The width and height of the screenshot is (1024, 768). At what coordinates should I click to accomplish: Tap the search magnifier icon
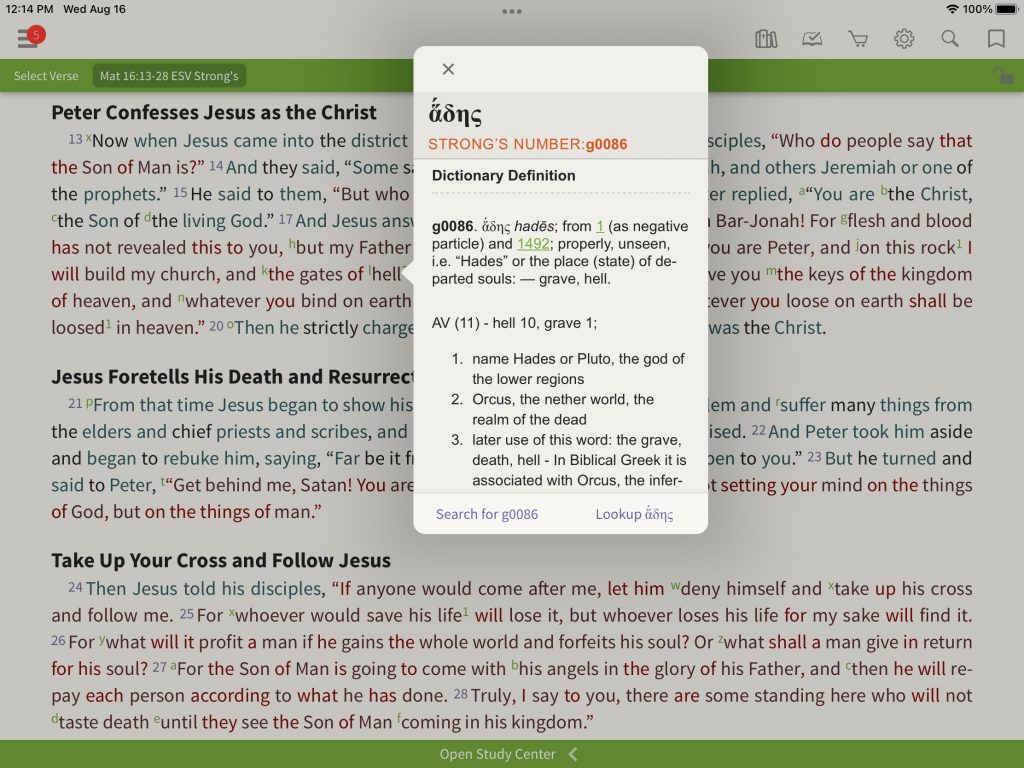[950, 39]
